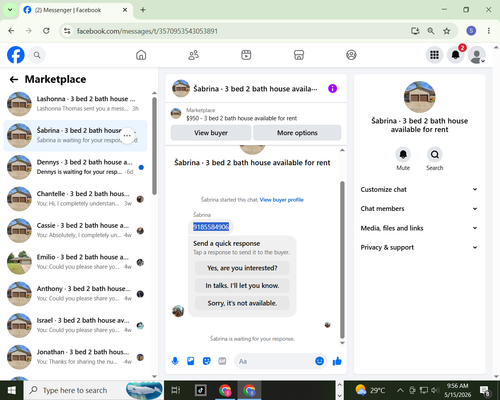Choose a GIF with the GIF icon
500x400 pixels.
tap(222, 361)
